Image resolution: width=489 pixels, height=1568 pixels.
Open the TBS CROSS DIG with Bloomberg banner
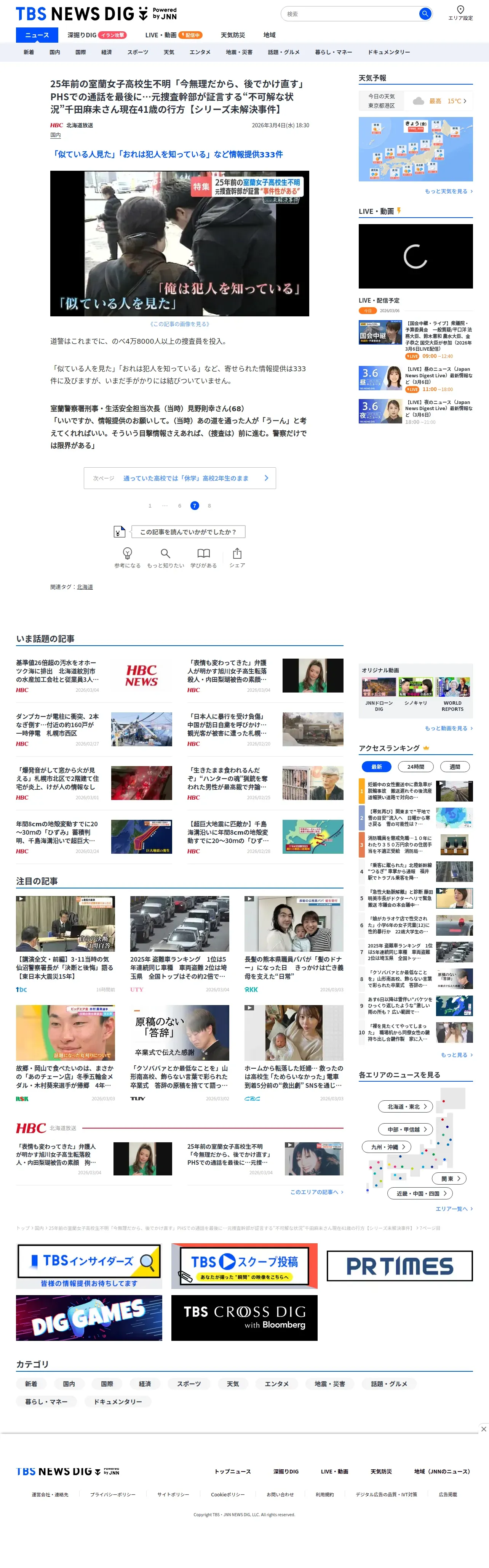pos(244,1317)
